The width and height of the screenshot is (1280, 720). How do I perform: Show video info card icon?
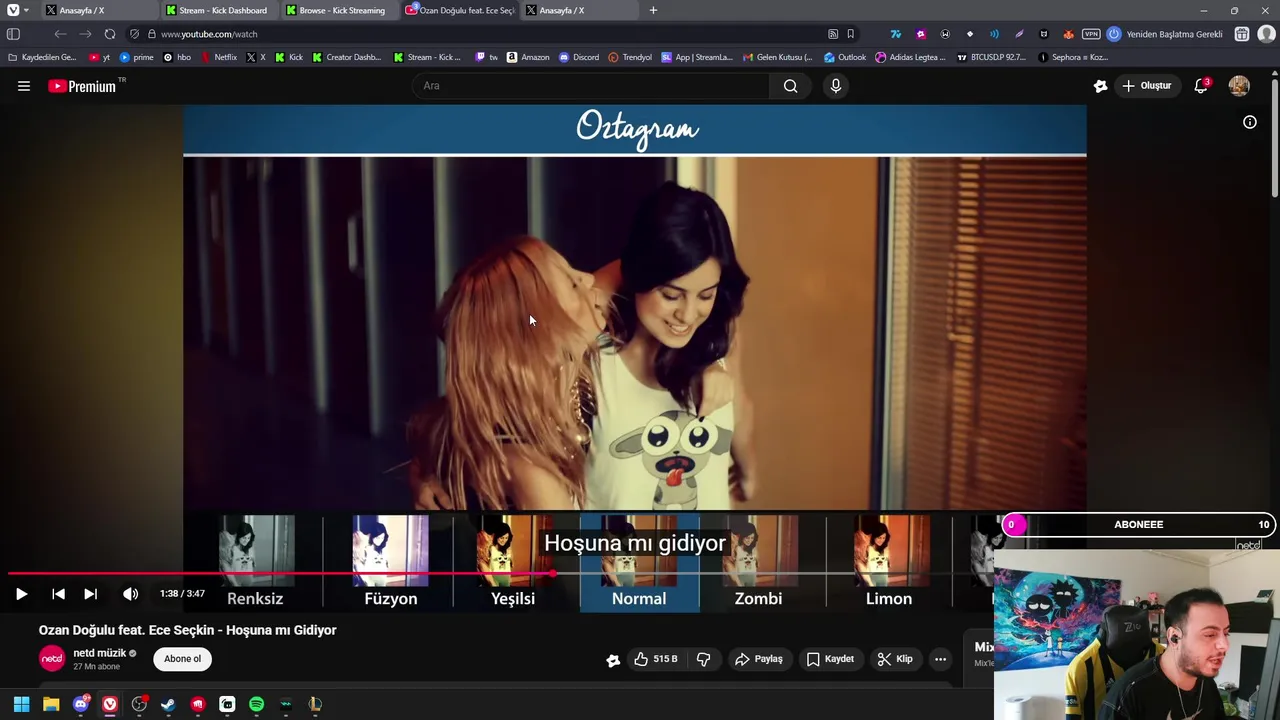point(1250,122)
